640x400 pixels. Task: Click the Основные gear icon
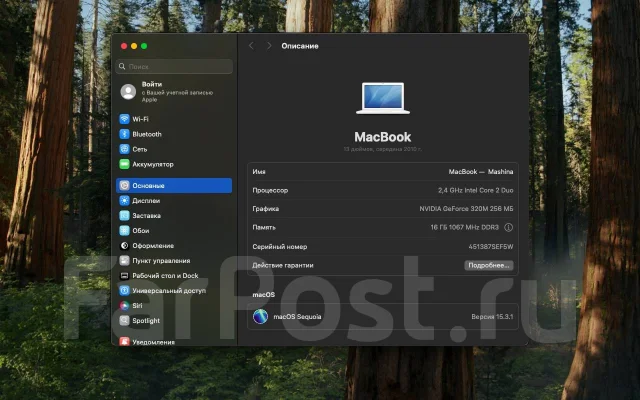click(x=124, y=185)
